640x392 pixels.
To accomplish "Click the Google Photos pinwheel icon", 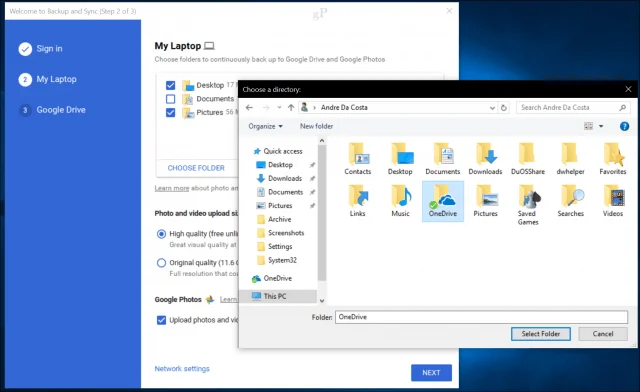I will point(210,299).
